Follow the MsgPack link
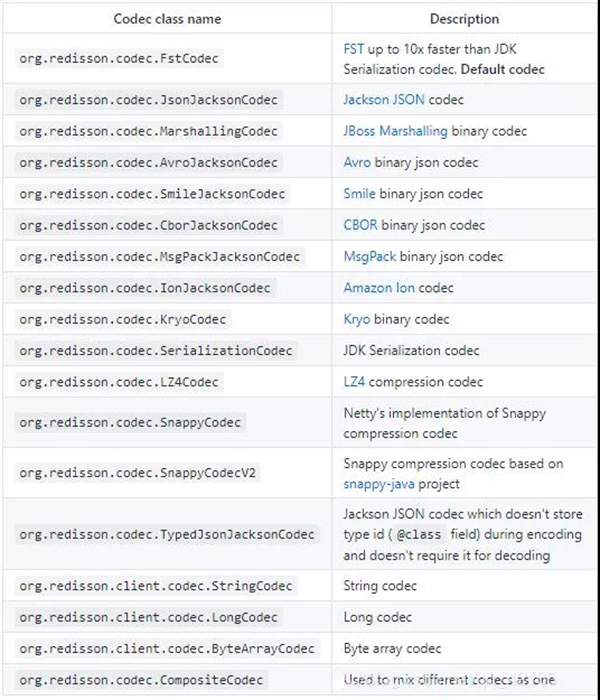 click(370, 256)
